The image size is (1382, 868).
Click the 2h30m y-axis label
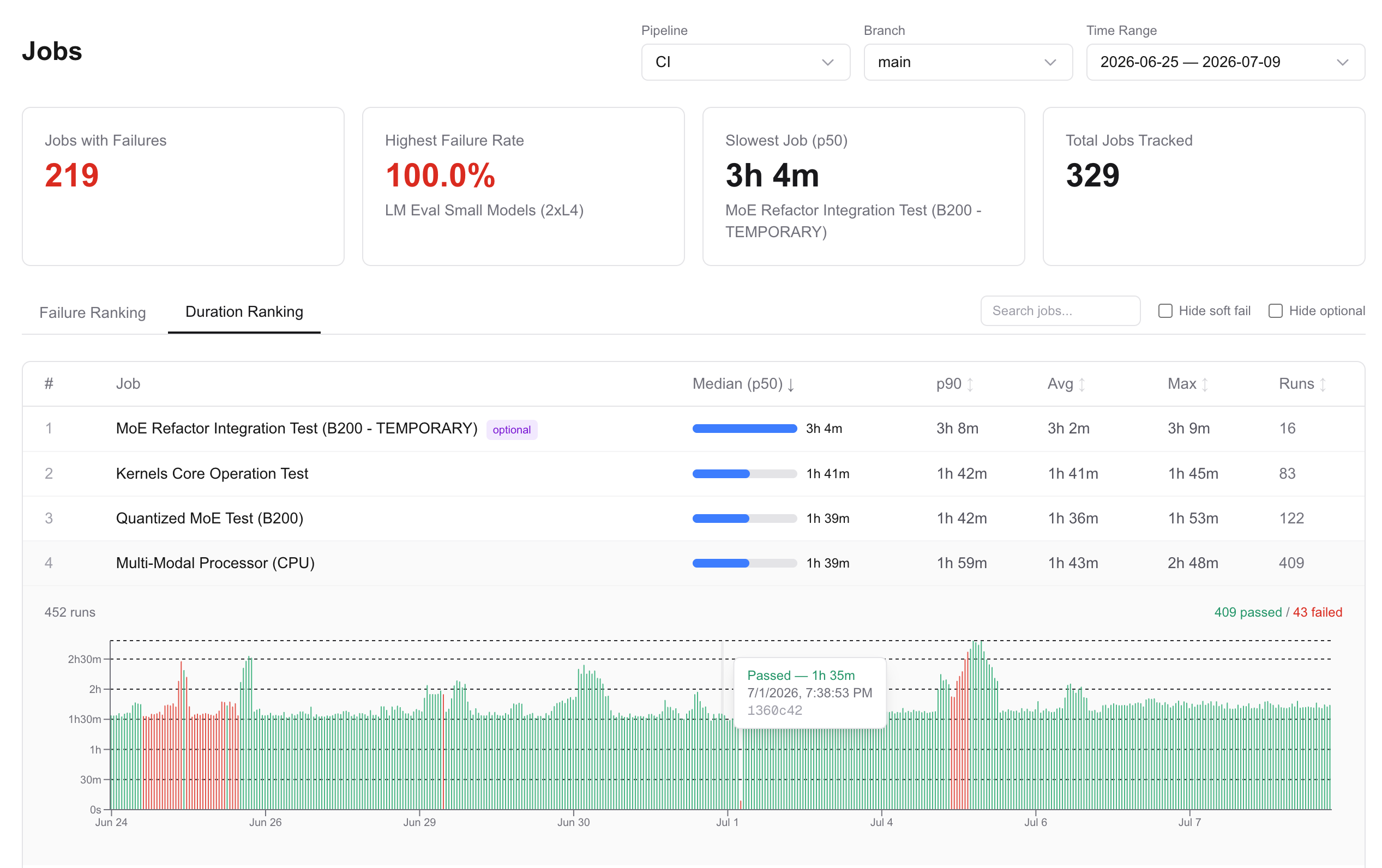[x=85, y=659]
